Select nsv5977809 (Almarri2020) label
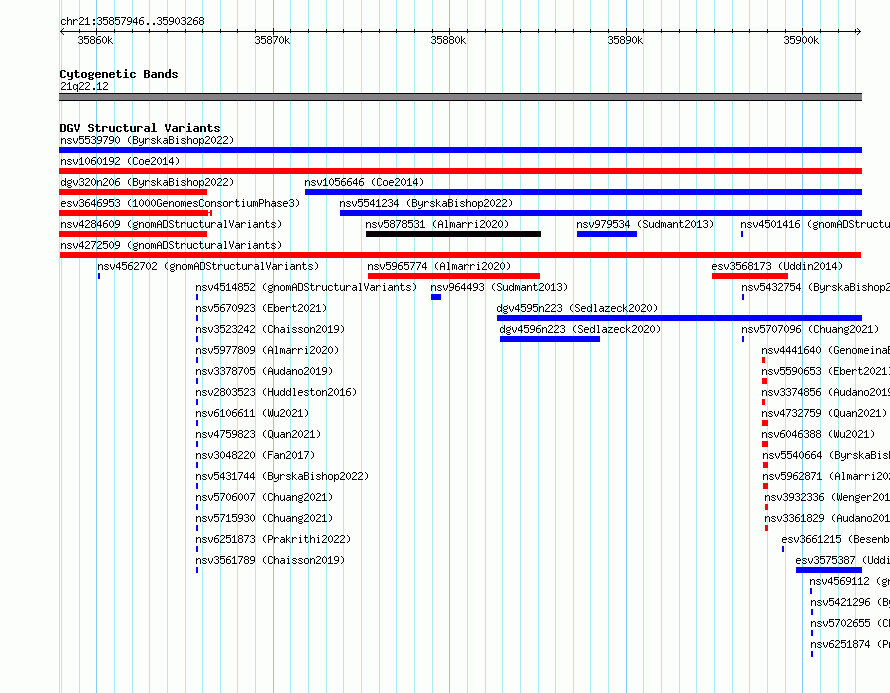This screenshot has height=693, width=890. tap(267, 350)
